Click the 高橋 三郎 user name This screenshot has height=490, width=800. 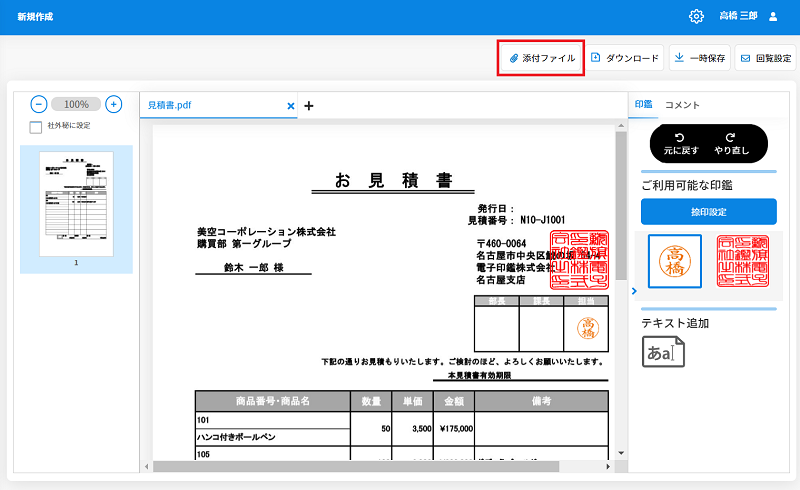tap(738, 16)
